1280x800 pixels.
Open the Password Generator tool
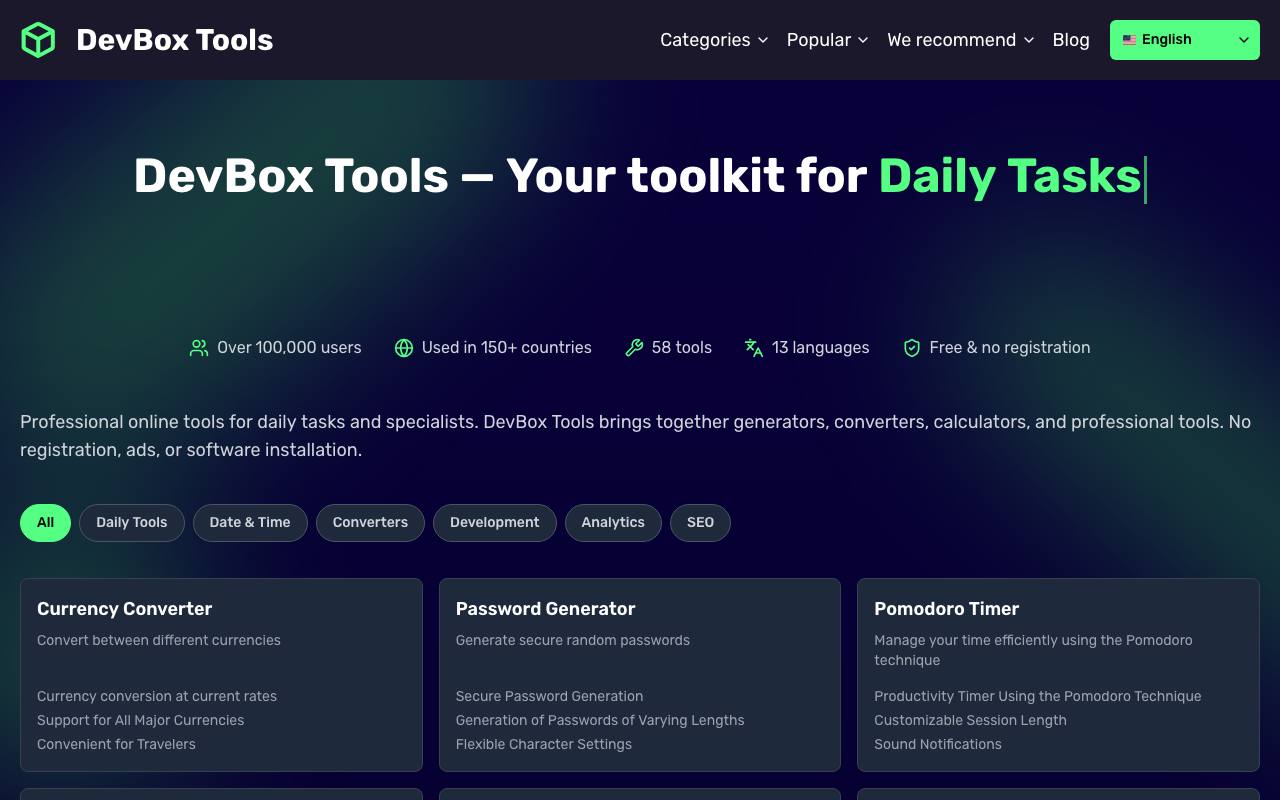pyautogui.click(x=640, y=675)
